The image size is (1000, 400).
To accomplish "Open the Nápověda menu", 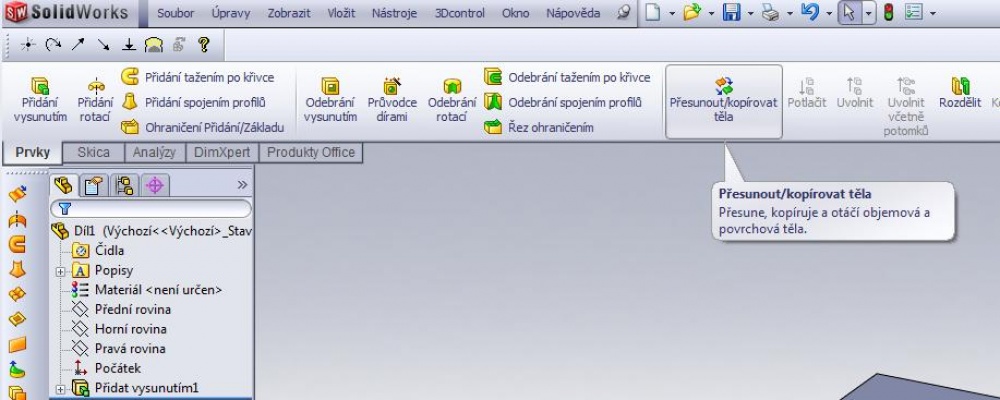I will tap(573, 13).
